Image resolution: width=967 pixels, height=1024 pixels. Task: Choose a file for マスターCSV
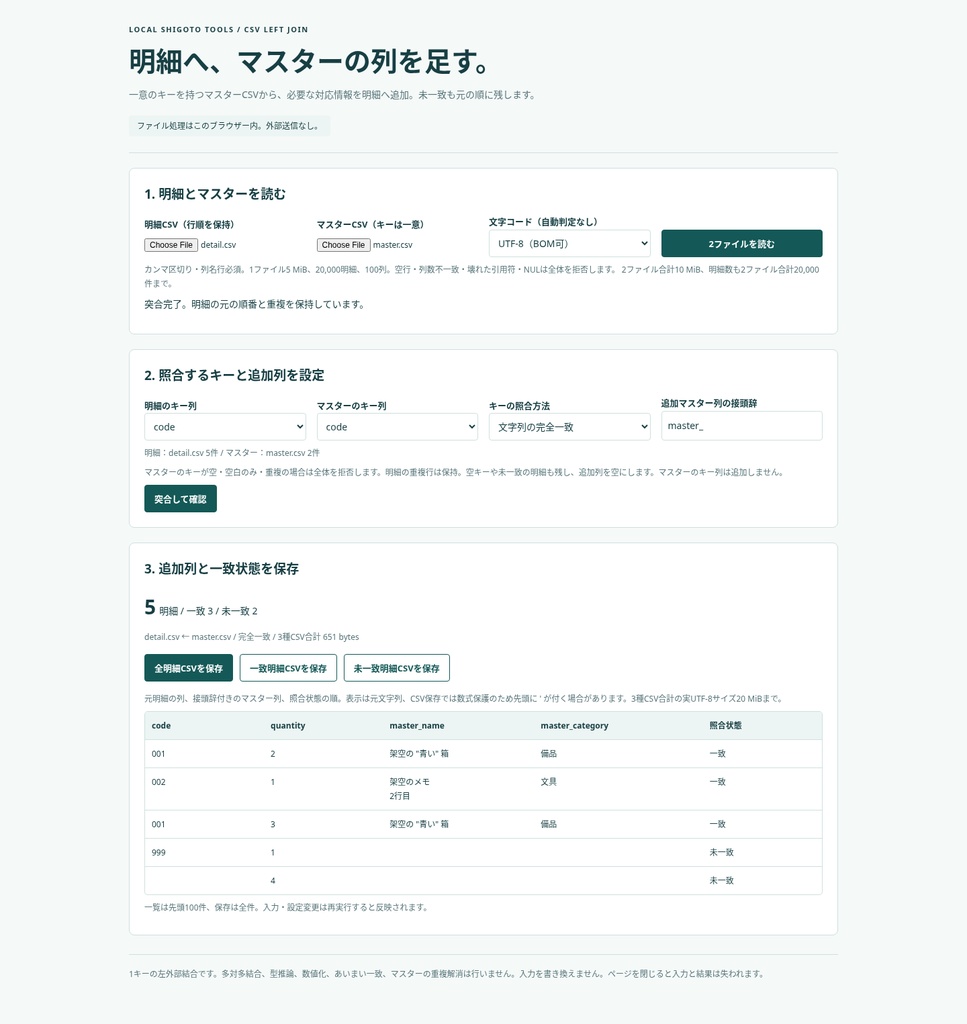343,245
